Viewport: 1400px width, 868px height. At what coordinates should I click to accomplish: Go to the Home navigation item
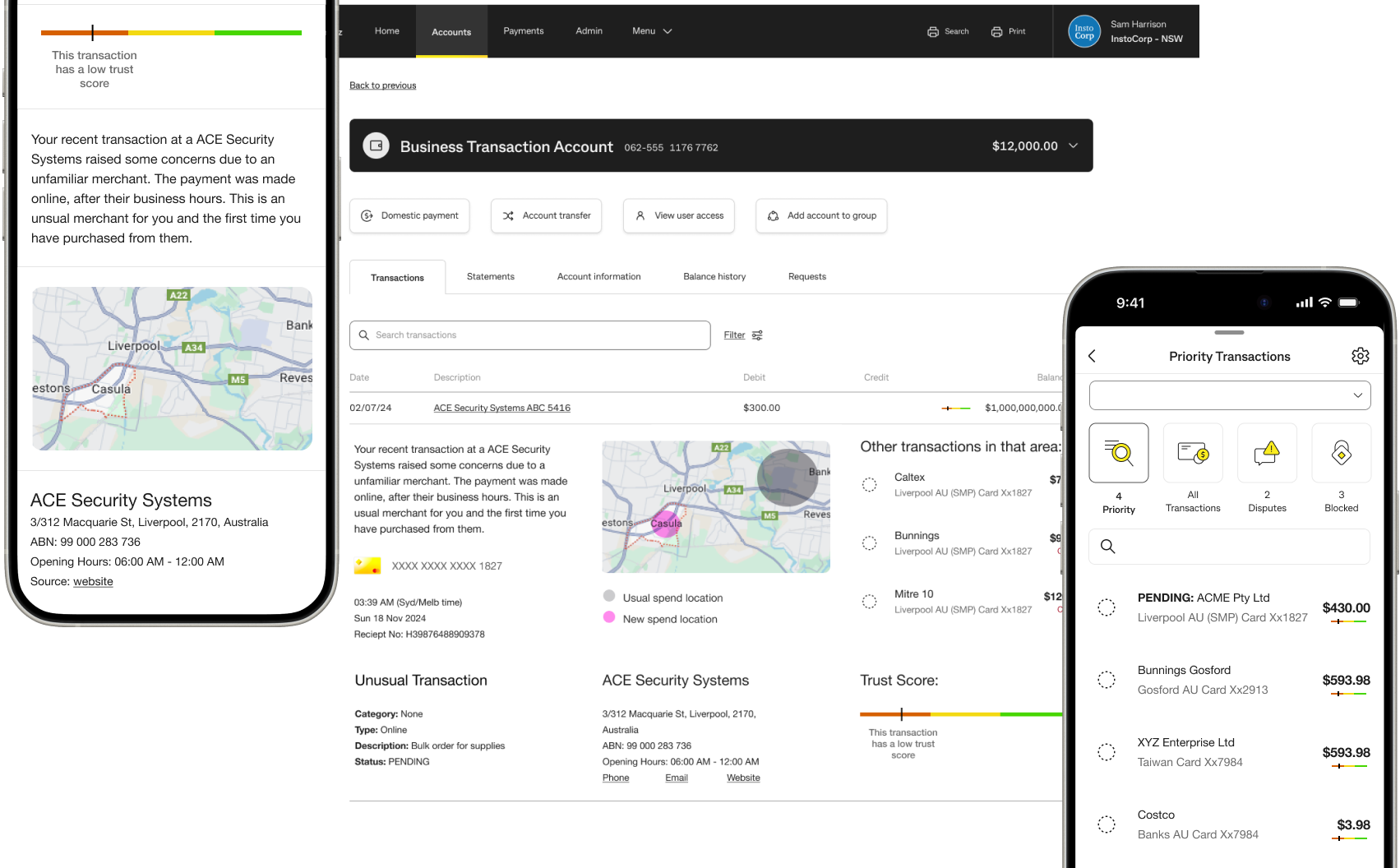387,31
